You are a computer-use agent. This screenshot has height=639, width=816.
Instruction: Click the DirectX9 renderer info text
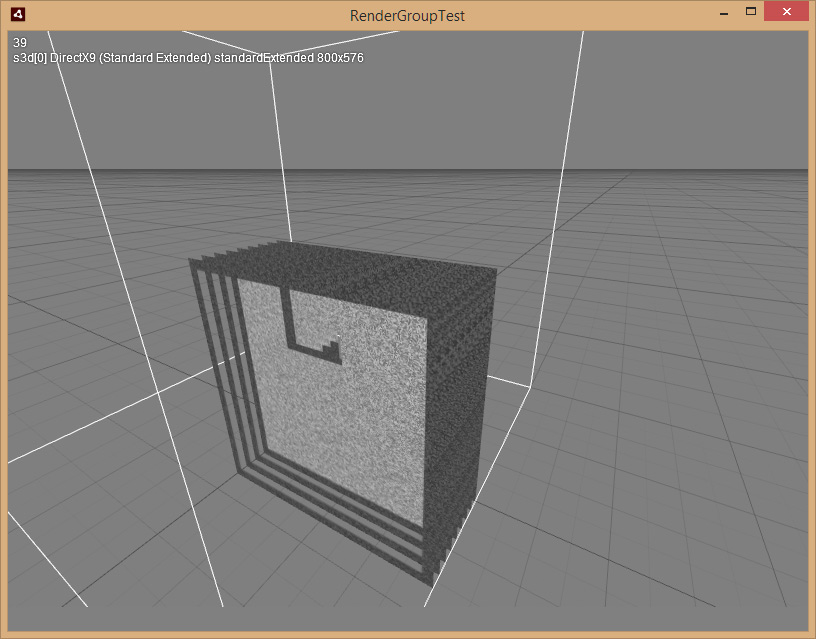coord(188,58)
